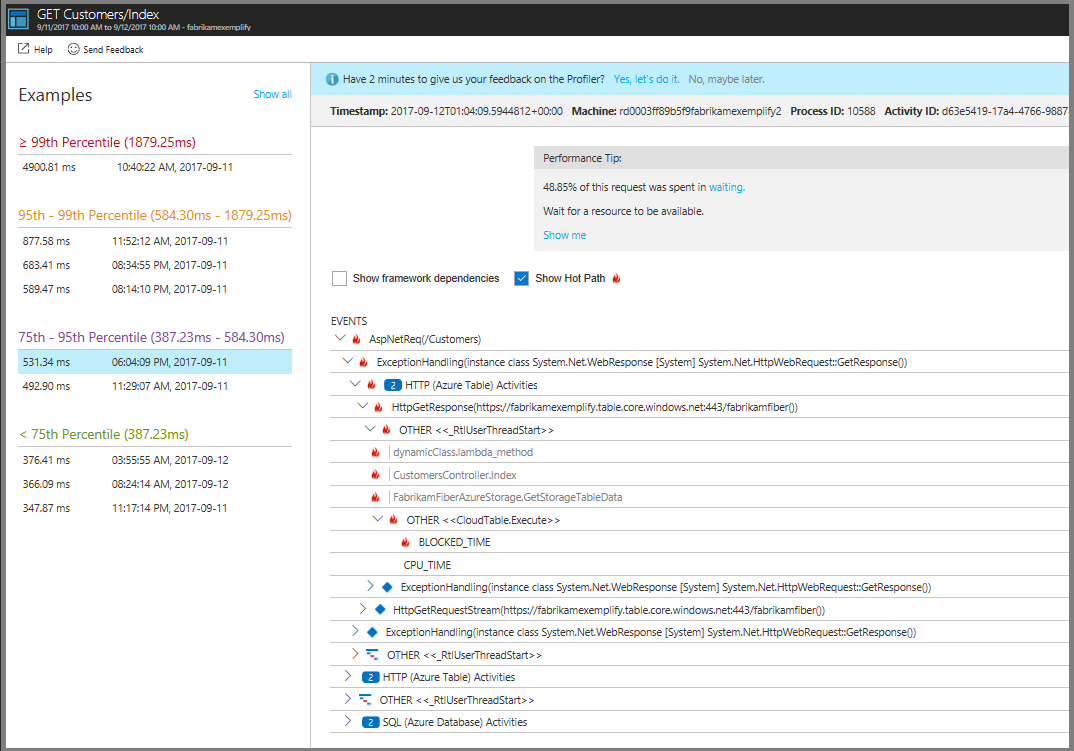This screenshot has height=751, width=1074.
Task: Click the flame icon on CustomersController.Index row
Action: point(375,475)
